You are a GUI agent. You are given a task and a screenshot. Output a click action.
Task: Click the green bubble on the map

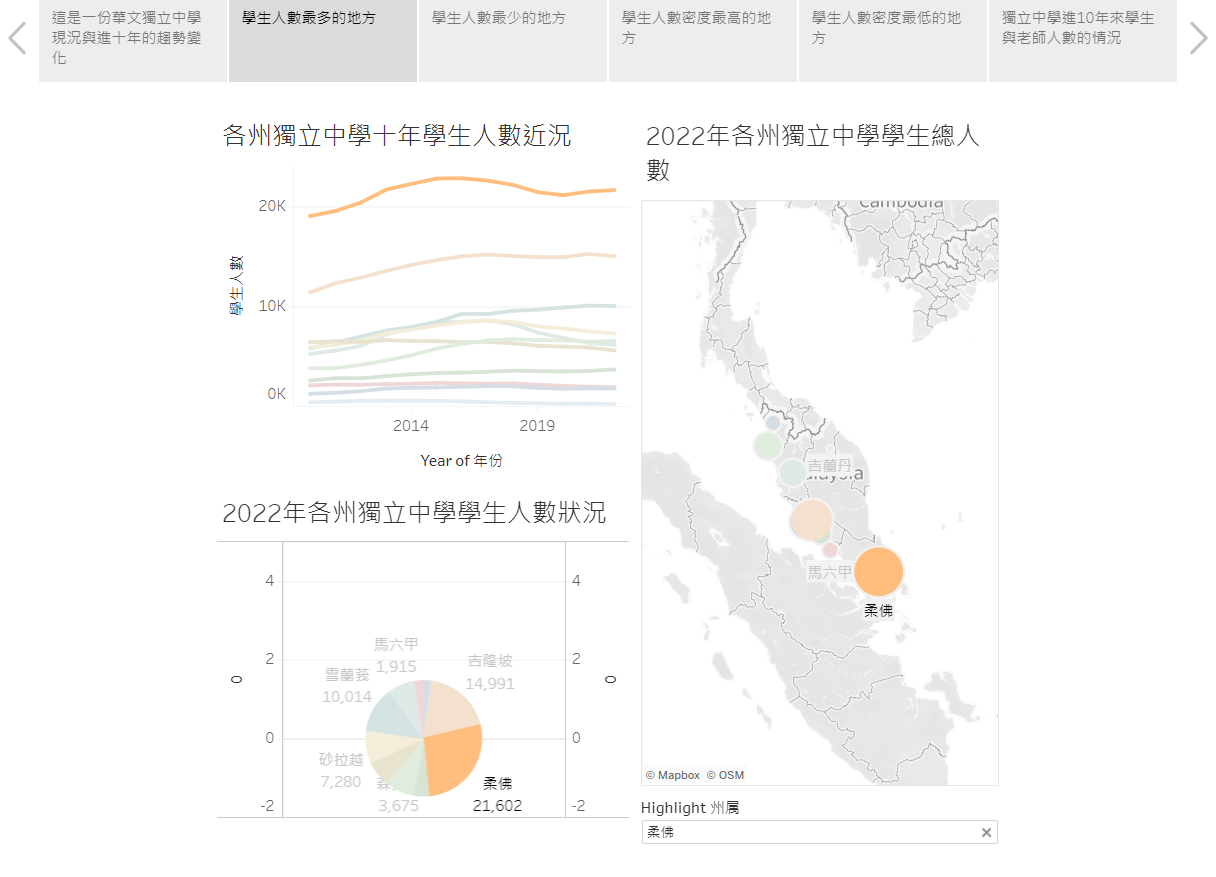click(767, 445)
